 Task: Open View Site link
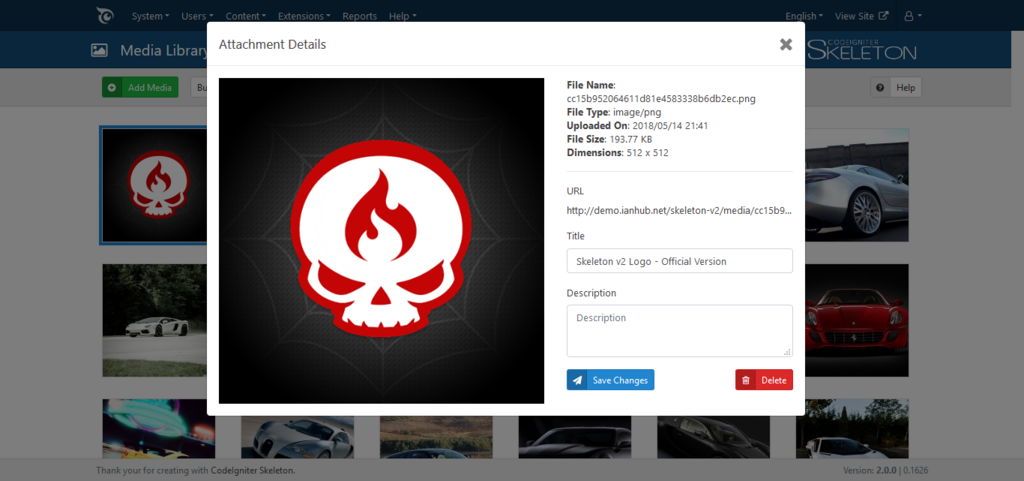[861, 16]
